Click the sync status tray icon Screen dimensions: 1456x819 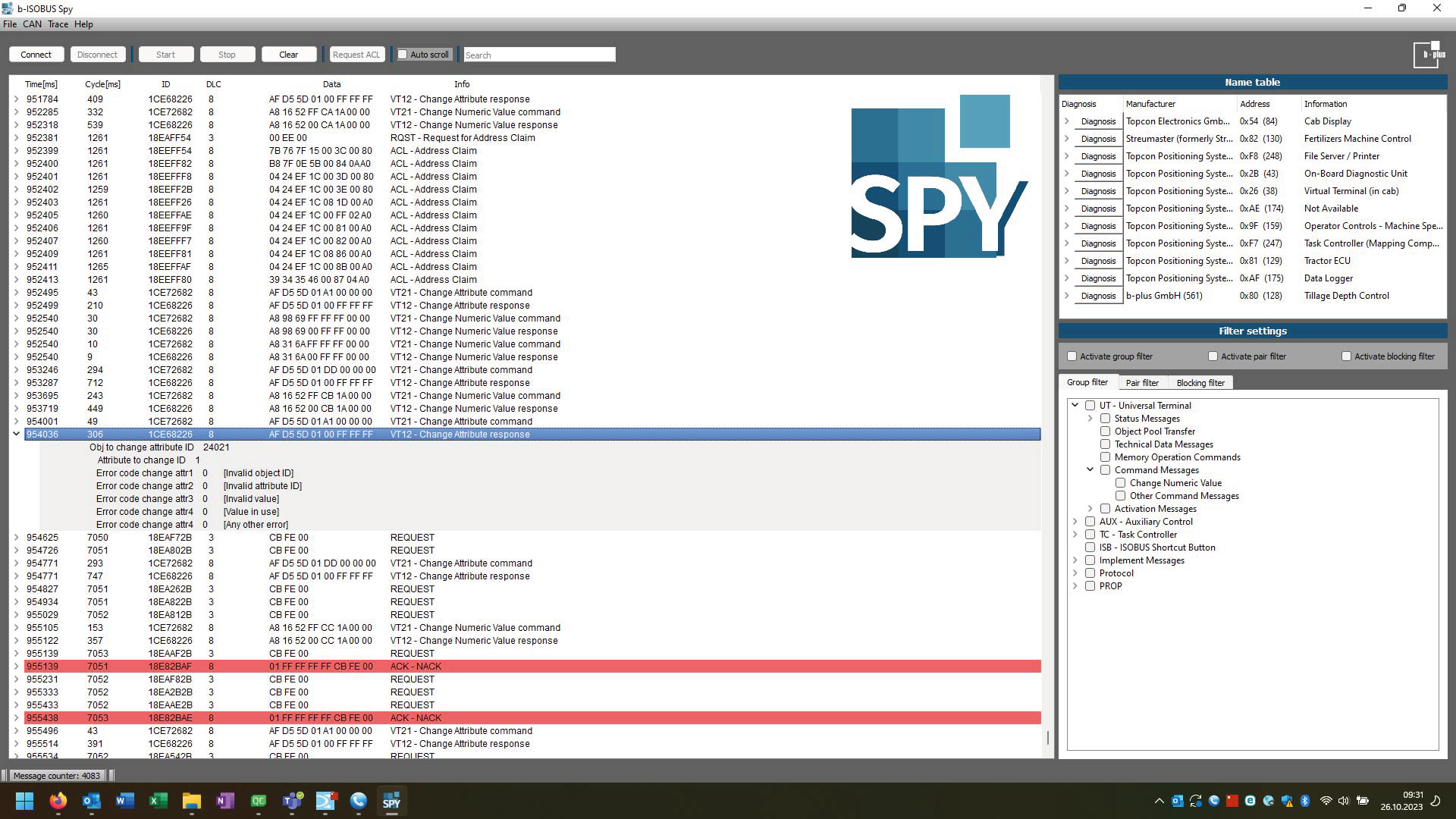[x=1196, y=801]
